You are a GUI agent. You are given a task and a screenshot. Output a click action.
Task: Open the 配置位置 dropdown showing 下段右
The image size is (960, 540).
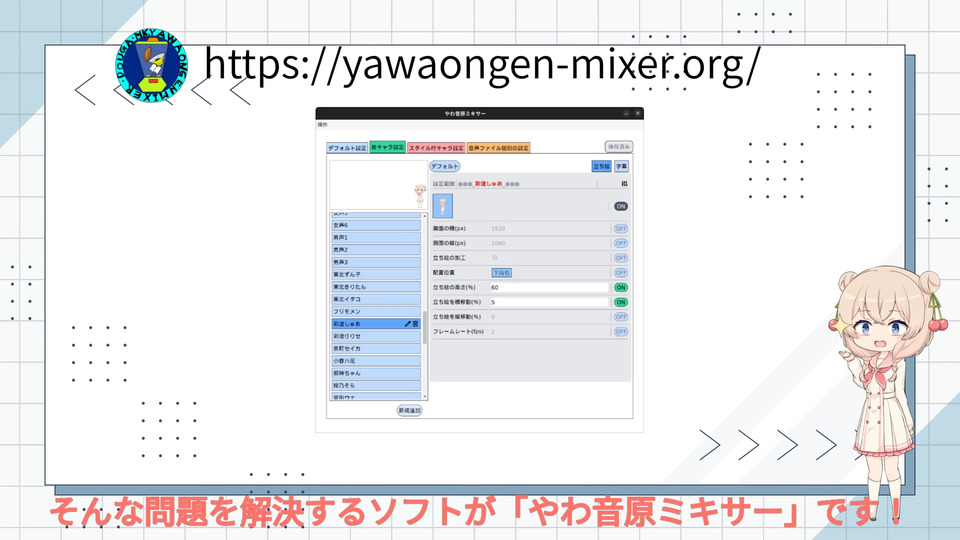pyautogui.click(x=501, y=272)
